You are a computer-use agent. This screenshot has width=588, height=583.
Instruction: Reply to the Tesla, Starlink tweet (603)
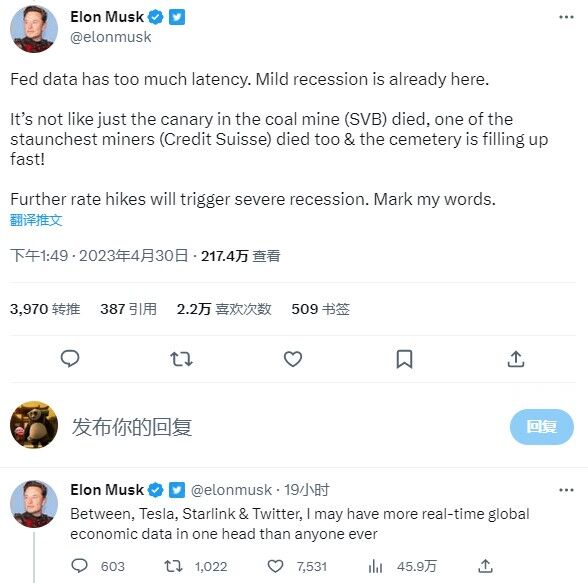(x=79, y=566)
